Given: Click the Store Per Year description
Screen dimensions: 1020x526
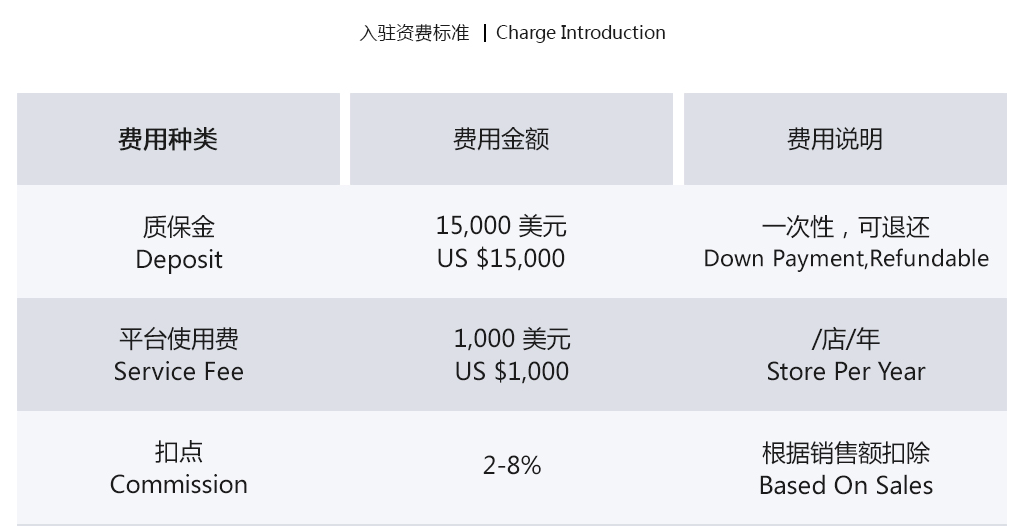Looking at the screenshot, I should tap(846, 371).
